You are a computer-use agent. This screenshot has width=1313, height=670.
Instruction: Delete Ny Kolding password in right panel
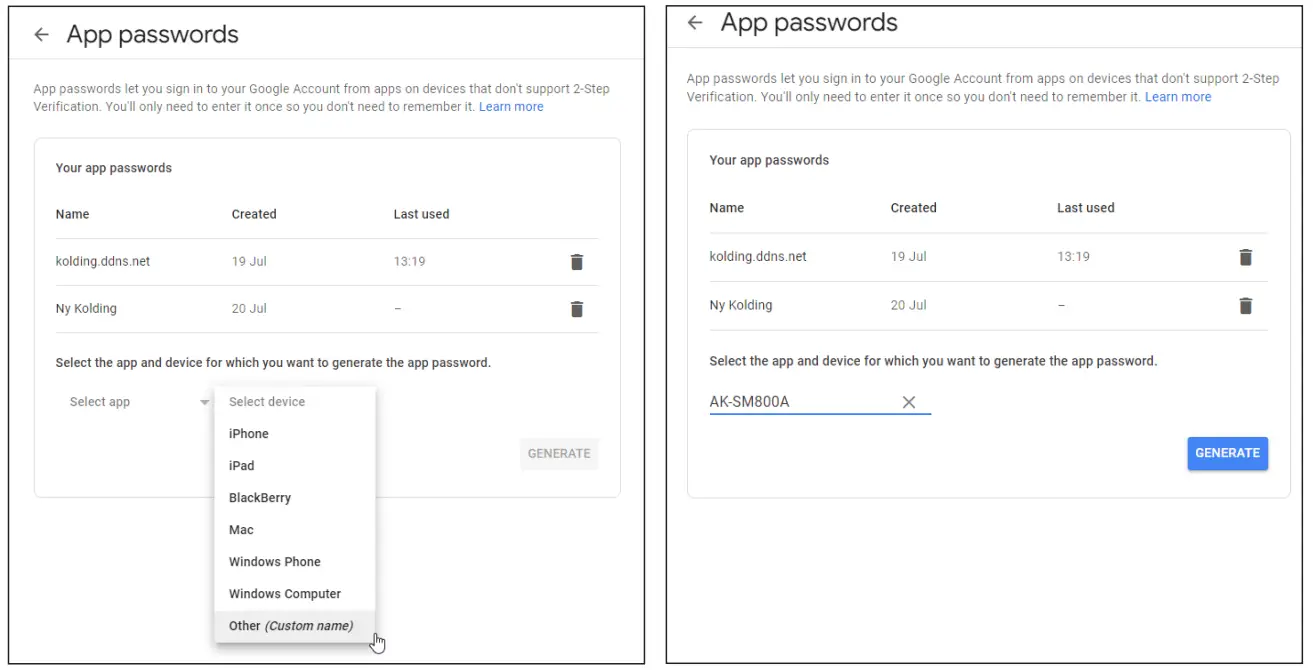[x=1245, y=306]
